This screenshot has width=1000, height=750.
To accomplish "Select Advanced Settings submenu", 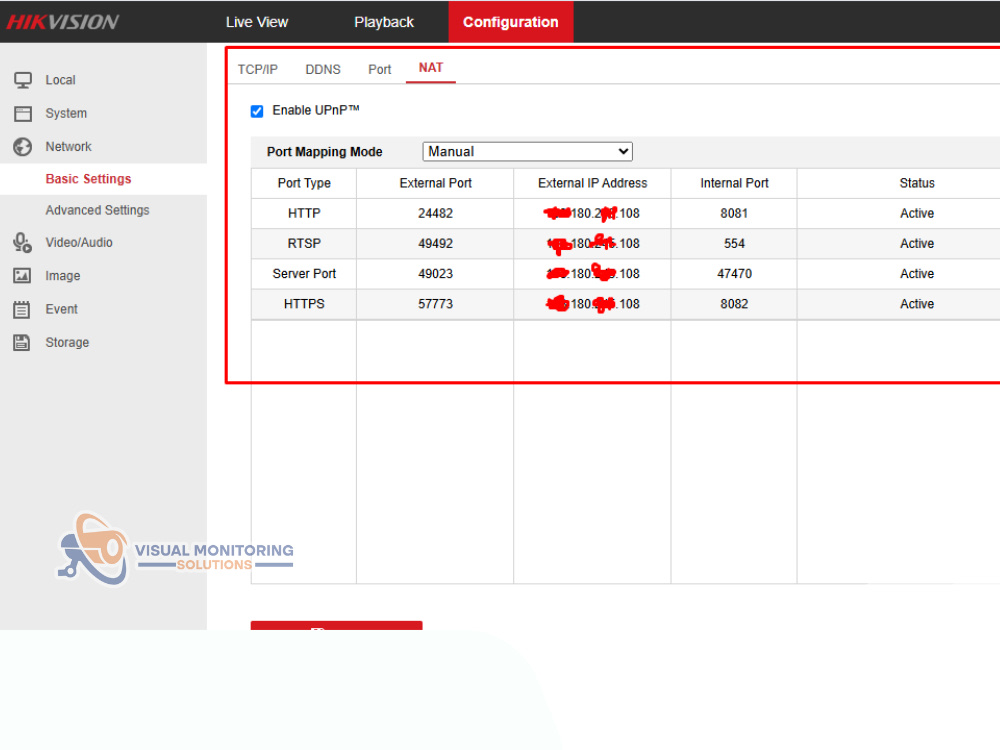I will [97, 210].
